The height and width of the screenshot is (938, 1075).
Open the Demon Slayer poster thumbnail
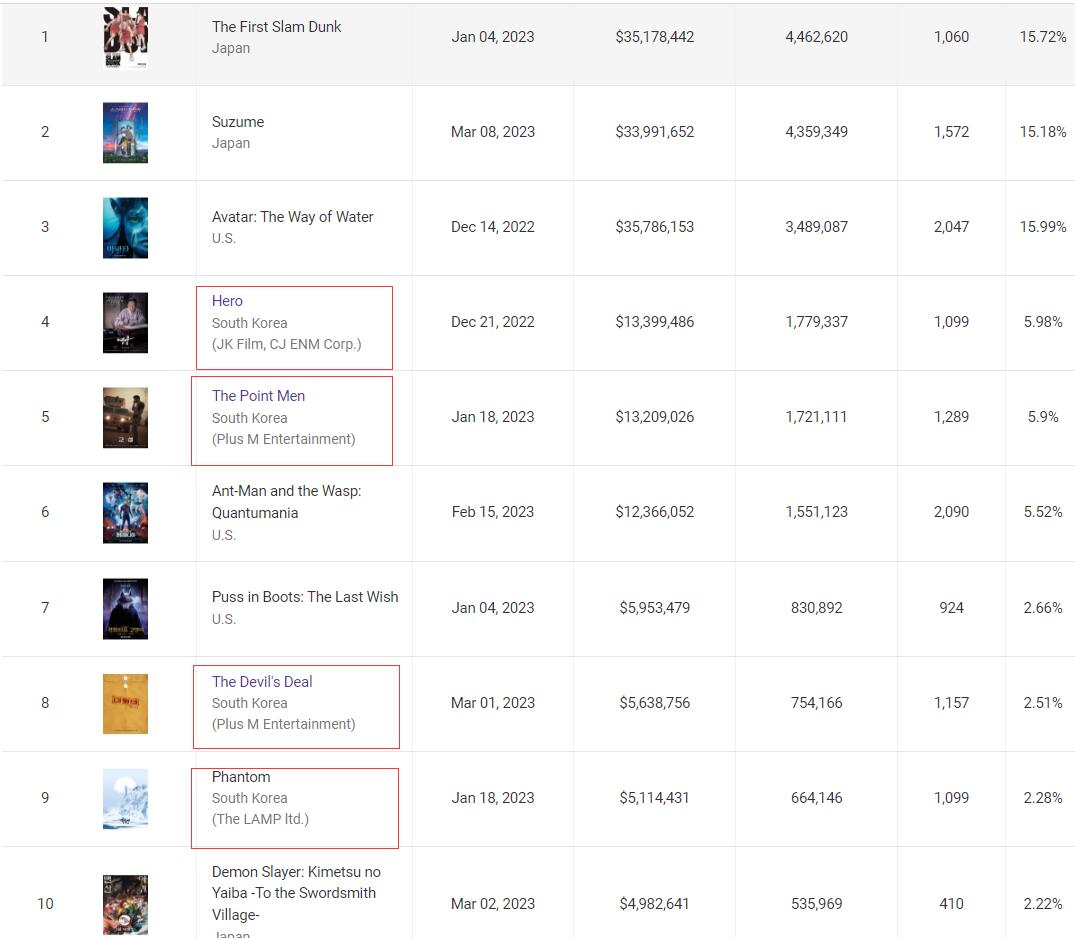point(125,904)
